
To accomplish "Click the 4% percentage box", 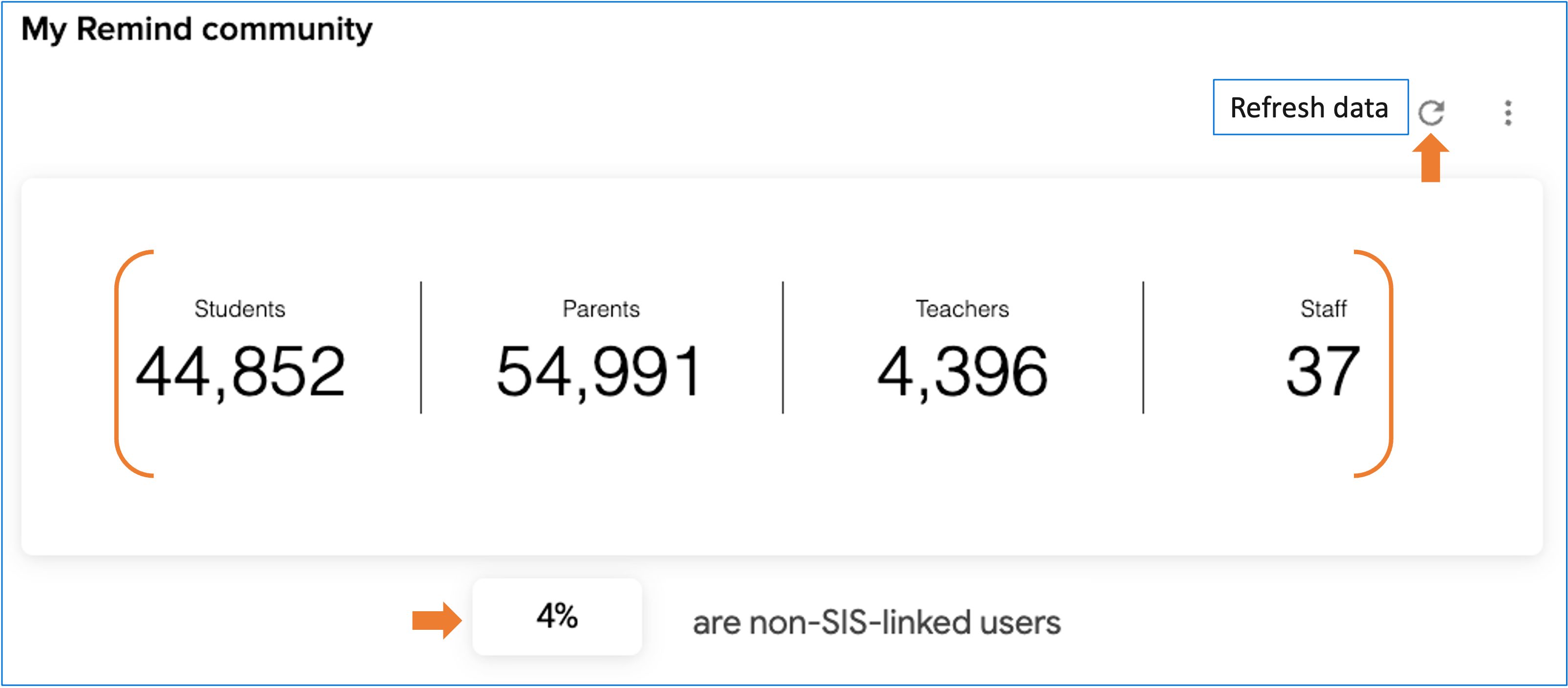I will (x=557, y=616).
